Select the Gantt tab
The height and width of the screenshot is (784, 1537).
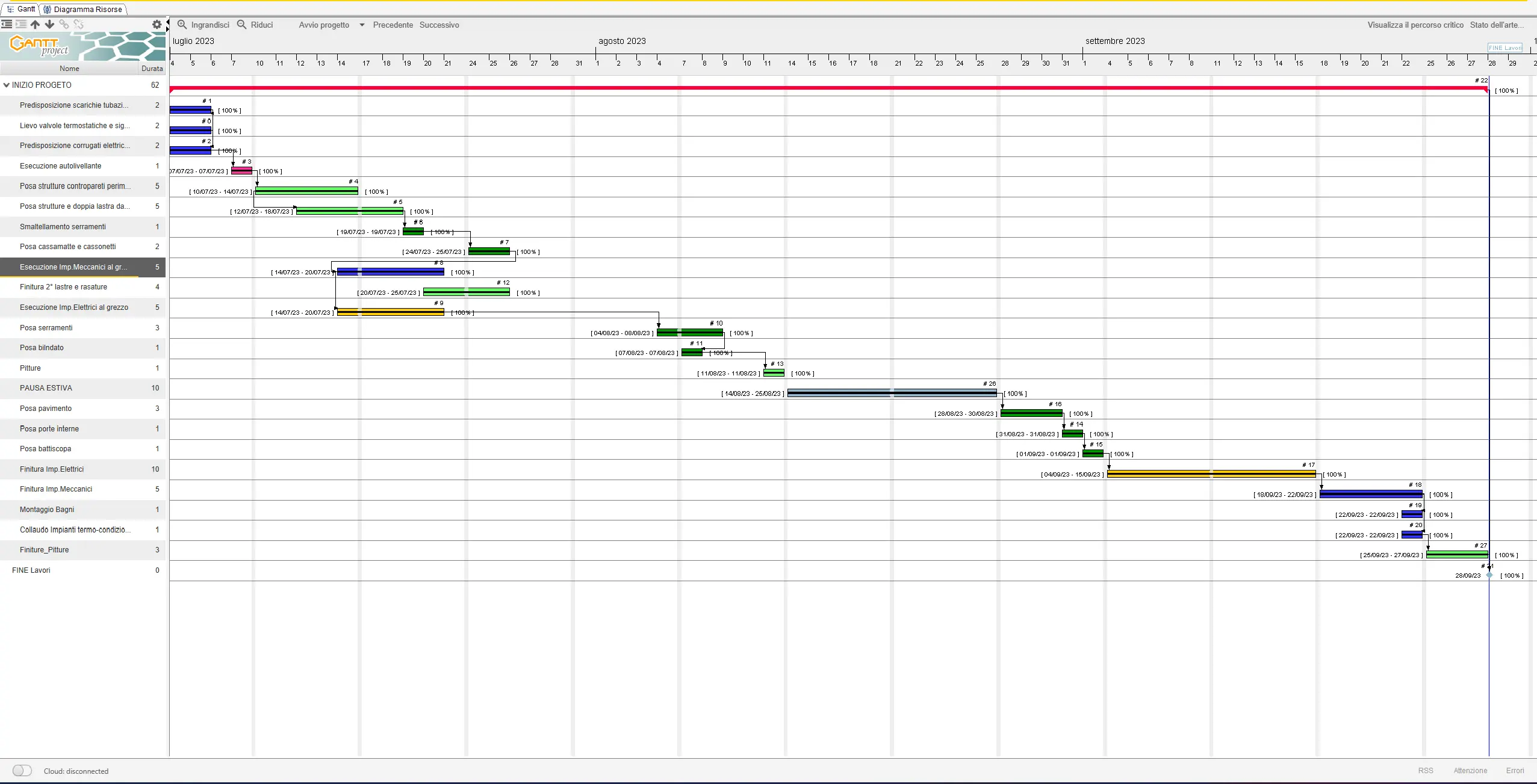(x=21, y=9)
